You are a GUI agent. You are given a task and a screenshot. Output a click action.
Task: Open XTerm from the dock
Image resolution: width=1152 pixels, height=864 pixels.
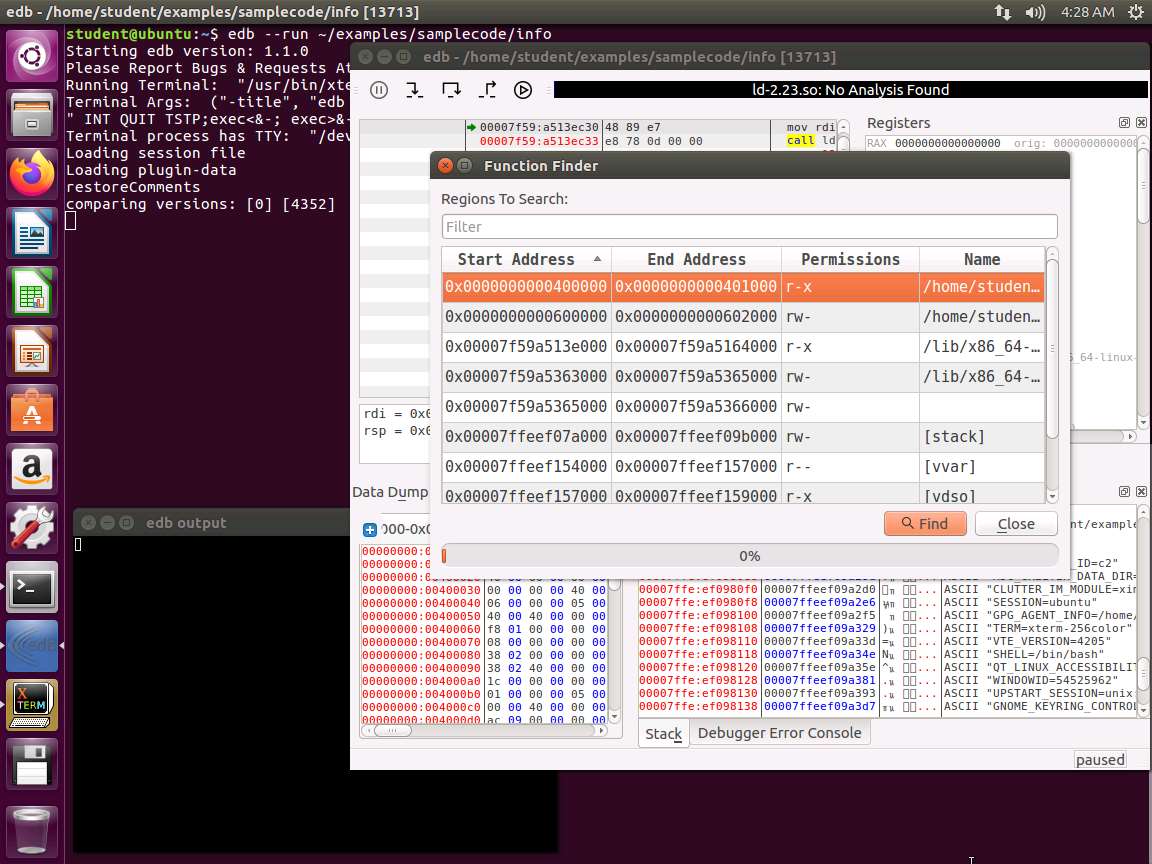coord(32,705)
